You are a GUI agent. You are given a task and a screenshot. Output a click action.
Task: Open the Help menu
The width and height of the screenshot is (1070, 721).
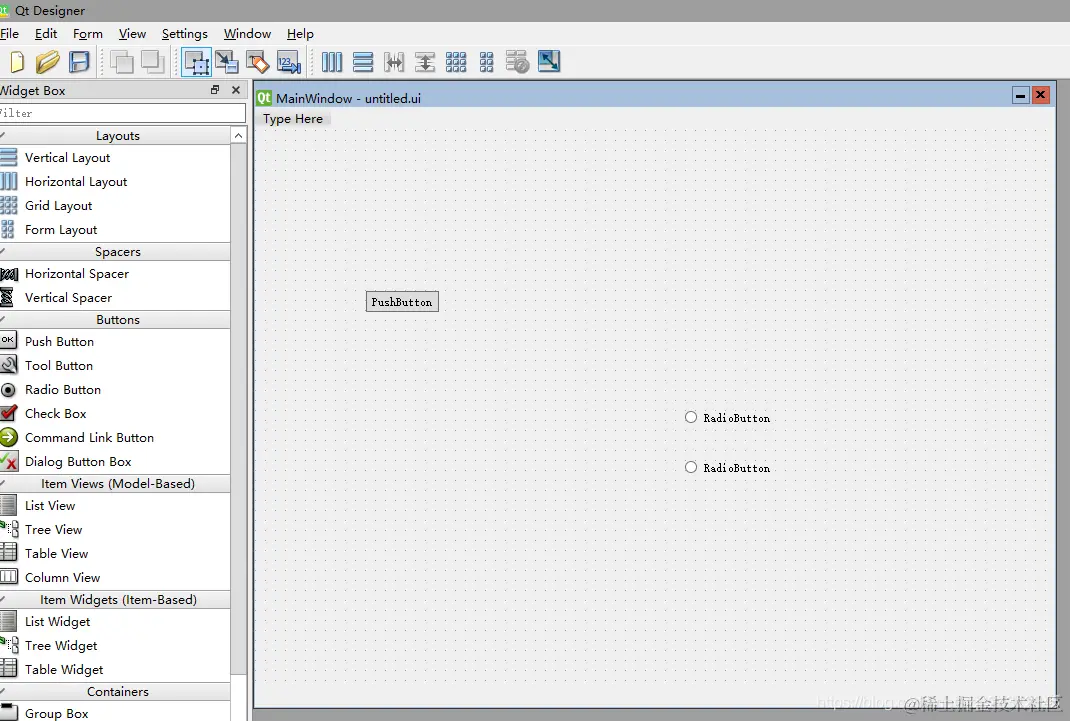pyautogui.click(x=300, y=33)
